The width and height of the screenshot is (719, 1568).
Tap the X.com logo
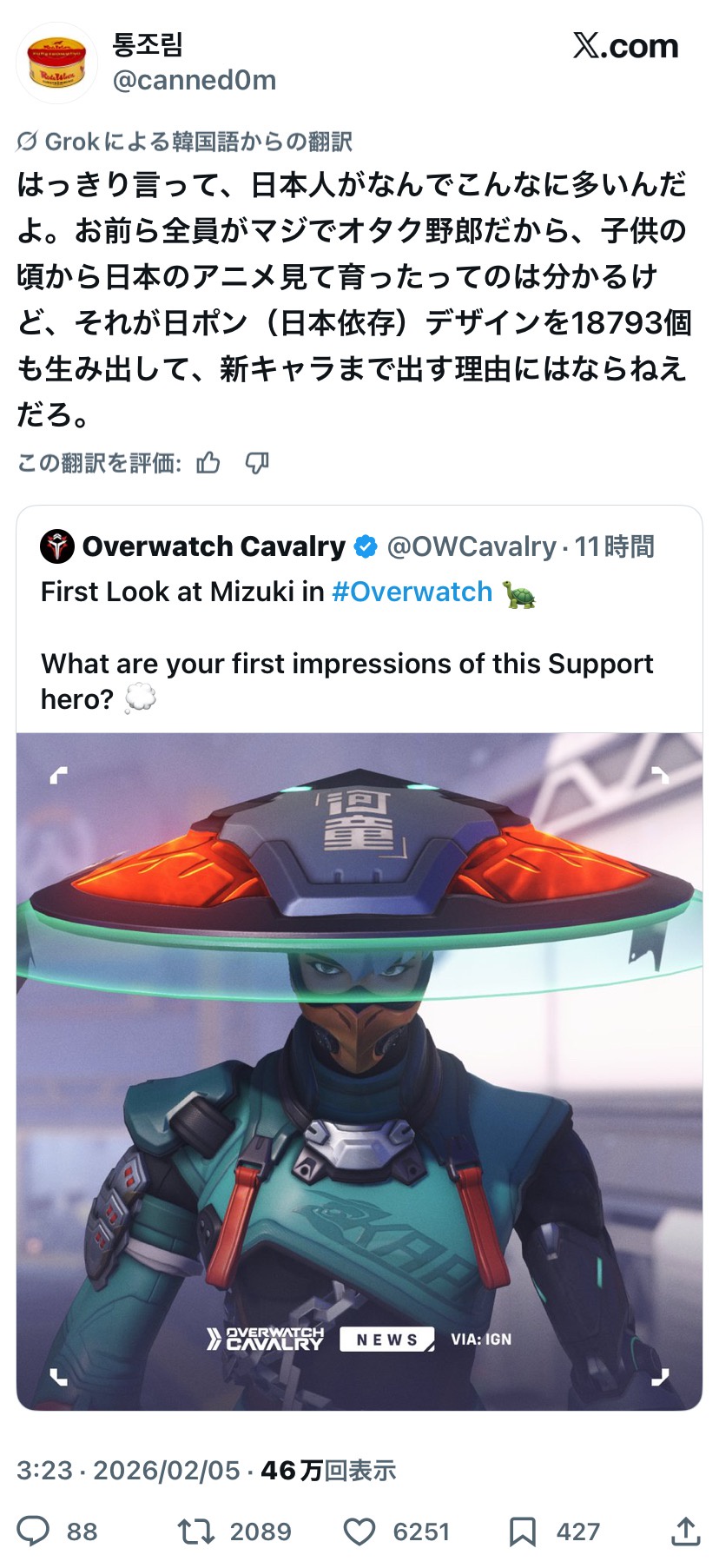click(x=625, y=46)
